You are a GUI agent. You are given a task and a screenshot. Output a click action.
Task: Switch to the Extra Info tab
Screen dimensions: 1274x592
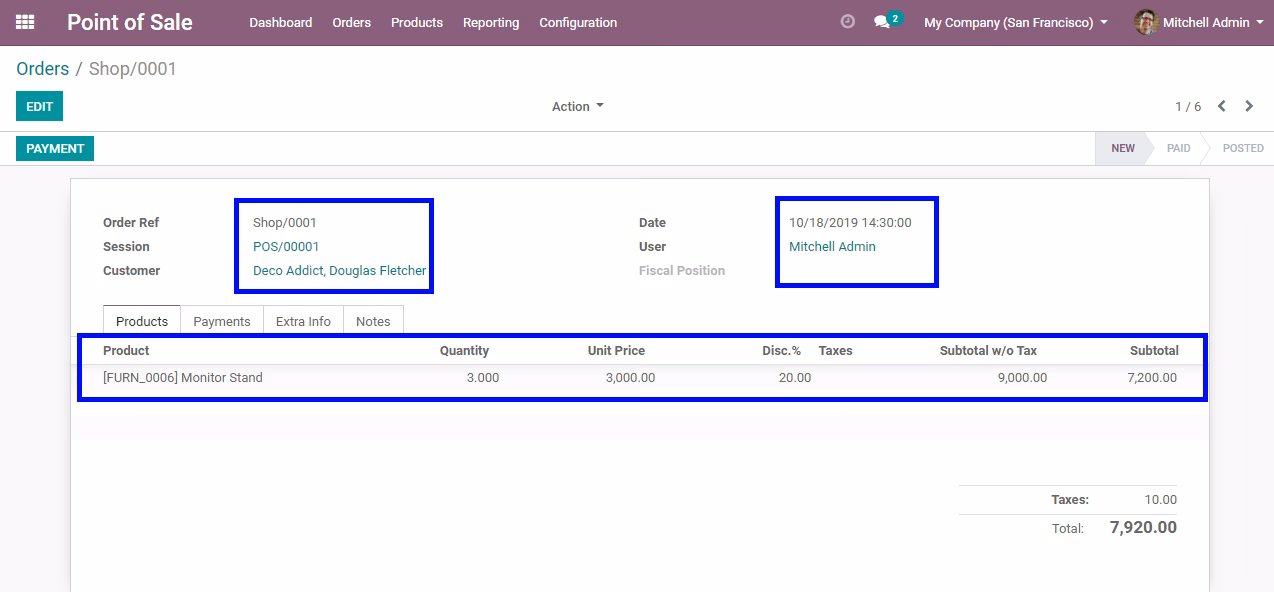[303, 321]
